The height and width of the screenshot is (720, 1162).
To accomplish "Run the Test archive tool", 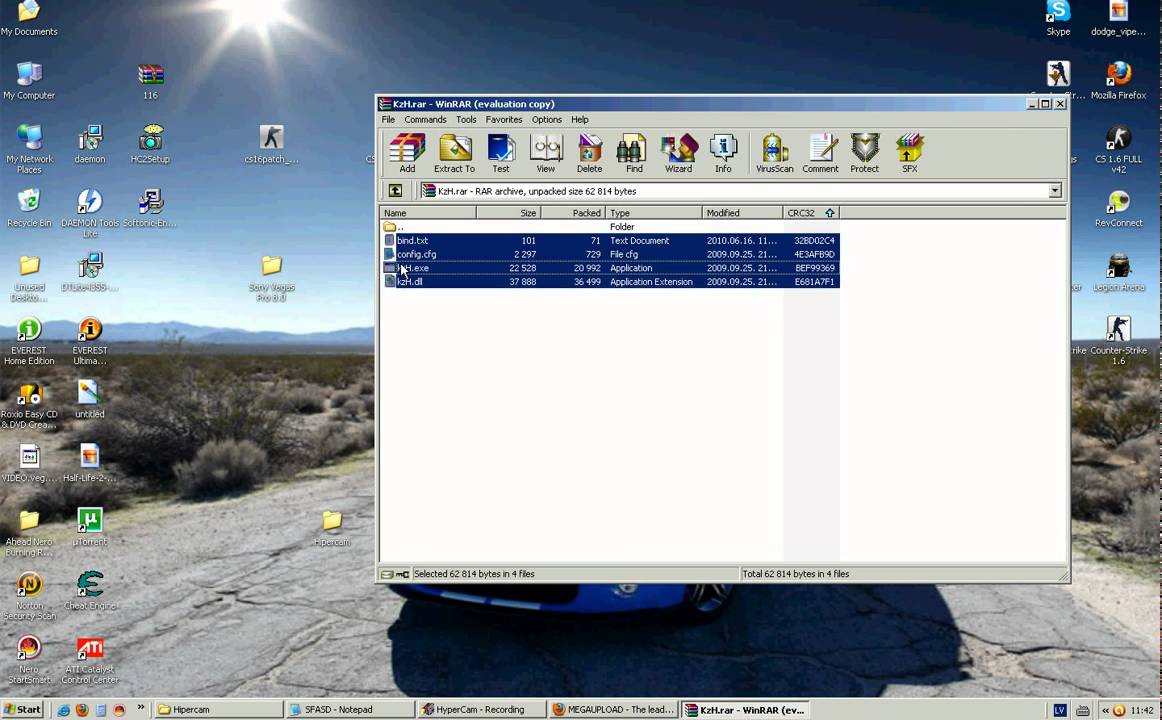I will 501,153.
